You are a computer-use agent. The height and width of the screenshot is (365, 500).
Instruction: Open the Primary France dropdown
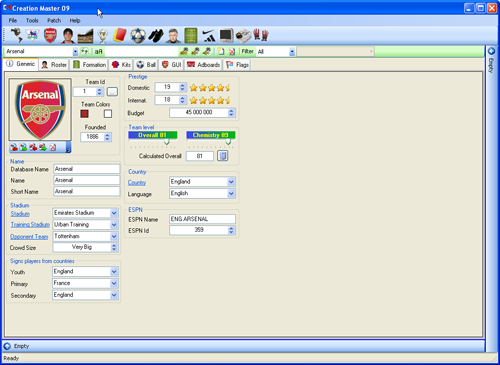point(114,283)
